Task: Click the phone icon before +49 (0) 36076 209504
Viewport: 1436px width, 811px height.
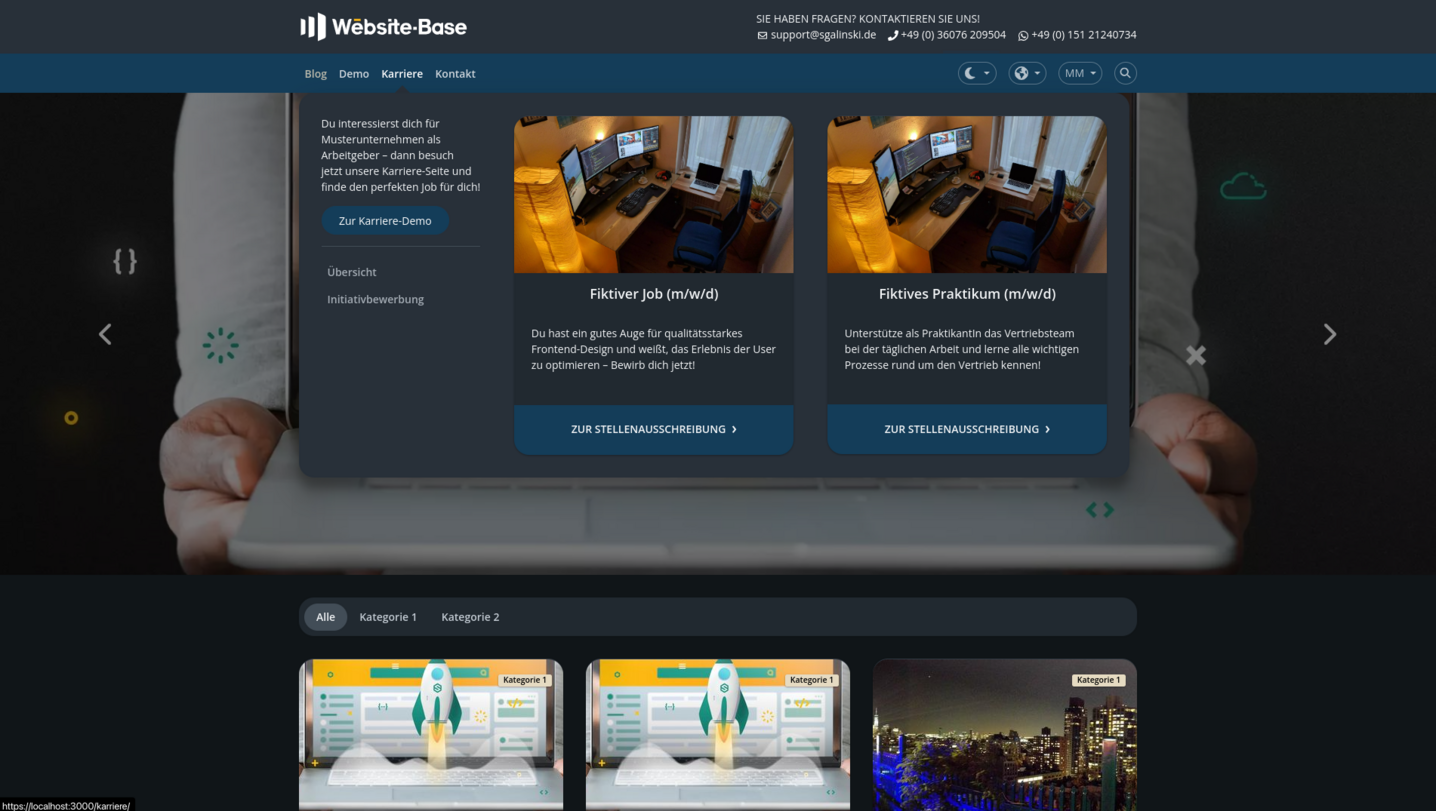Action: [891, 34]
